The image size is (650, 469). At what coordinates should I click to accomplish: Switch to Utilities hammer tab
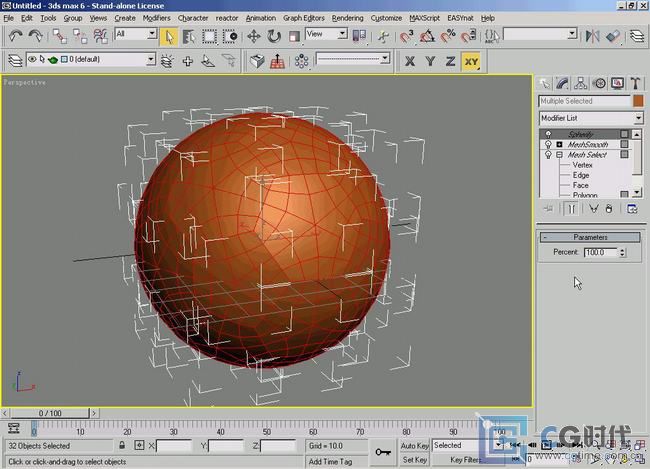635,84
